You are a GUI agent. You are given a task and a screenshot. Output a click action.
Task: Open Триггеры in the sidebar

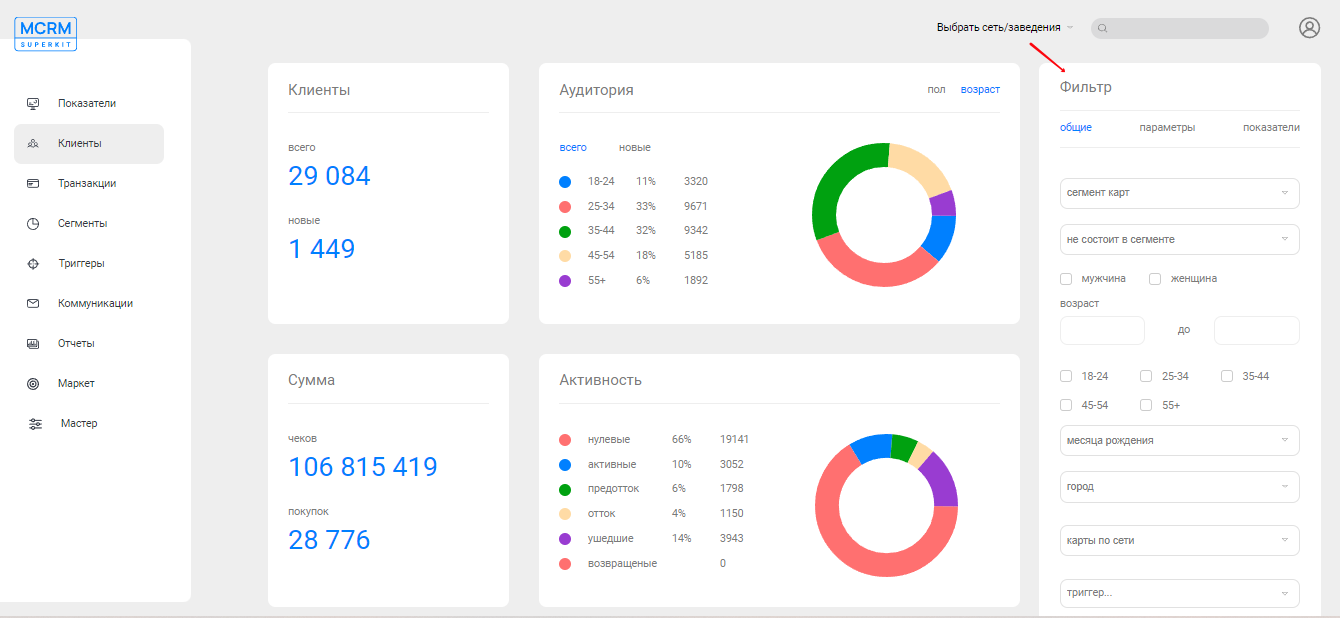click(x=81, y=263)
